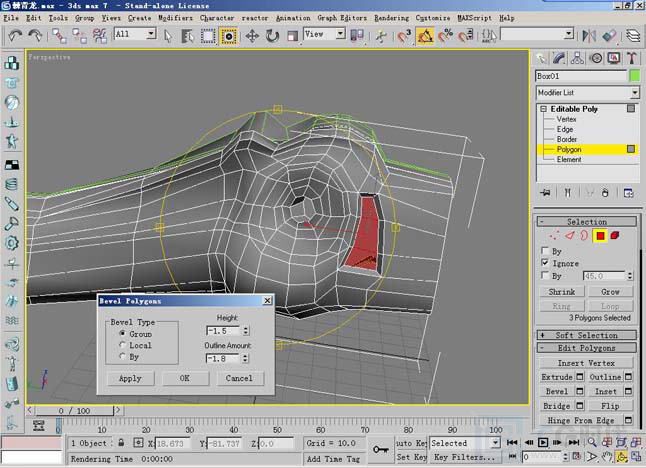Image resolution: width=646 pixels, height=468 pixels.
Task: Select the Local bevel type radio
Action: (x=122, y=345)
